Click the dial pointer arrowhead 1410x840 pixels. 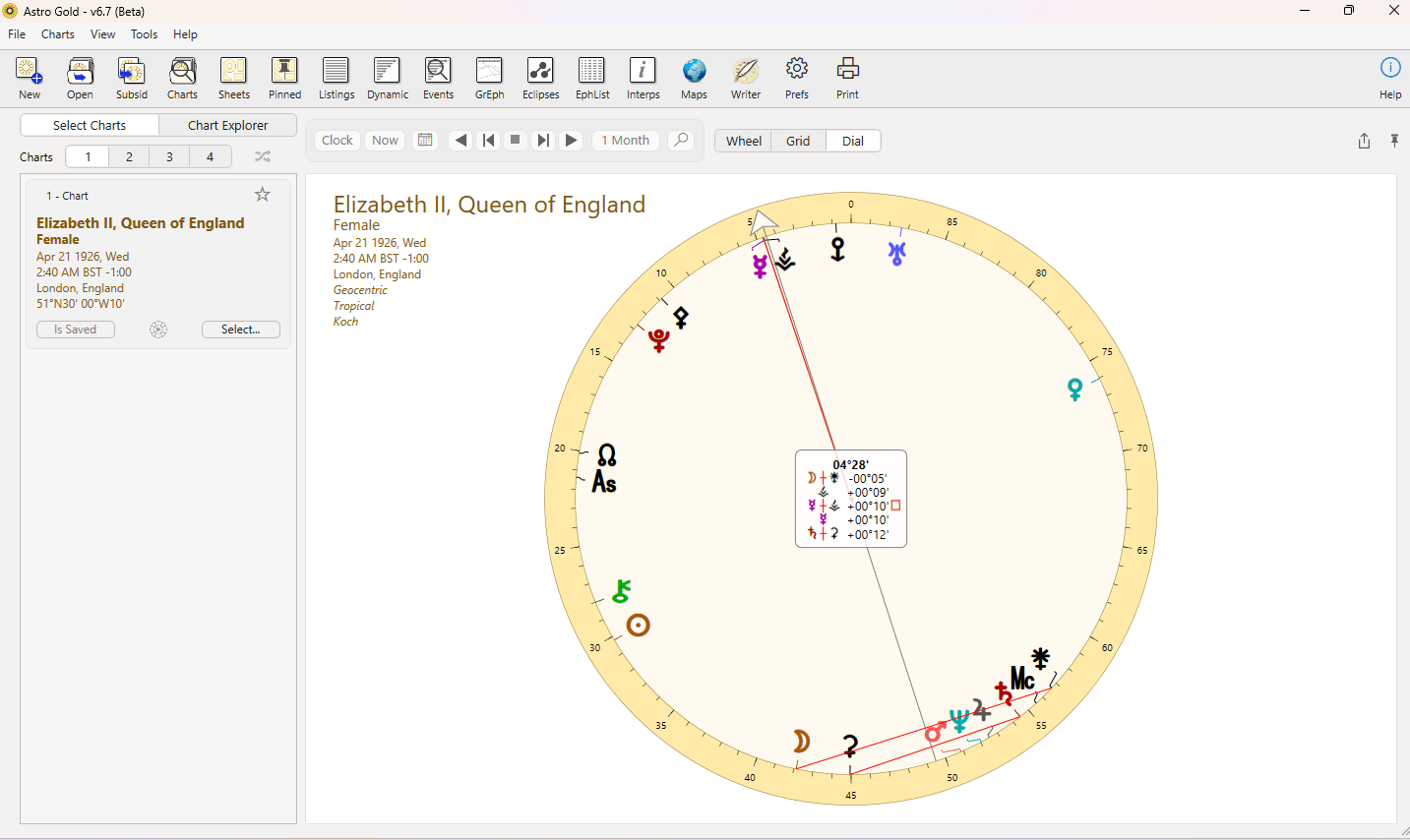coord(764,223)
